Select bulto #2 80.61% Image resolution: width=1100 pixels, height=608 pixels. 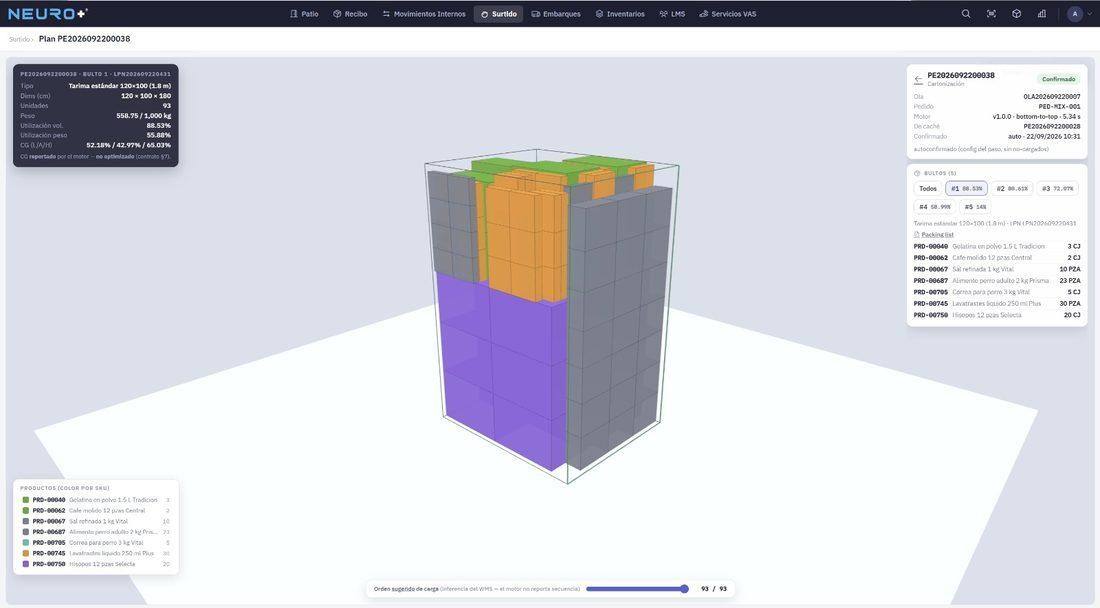coord(1012,189)
